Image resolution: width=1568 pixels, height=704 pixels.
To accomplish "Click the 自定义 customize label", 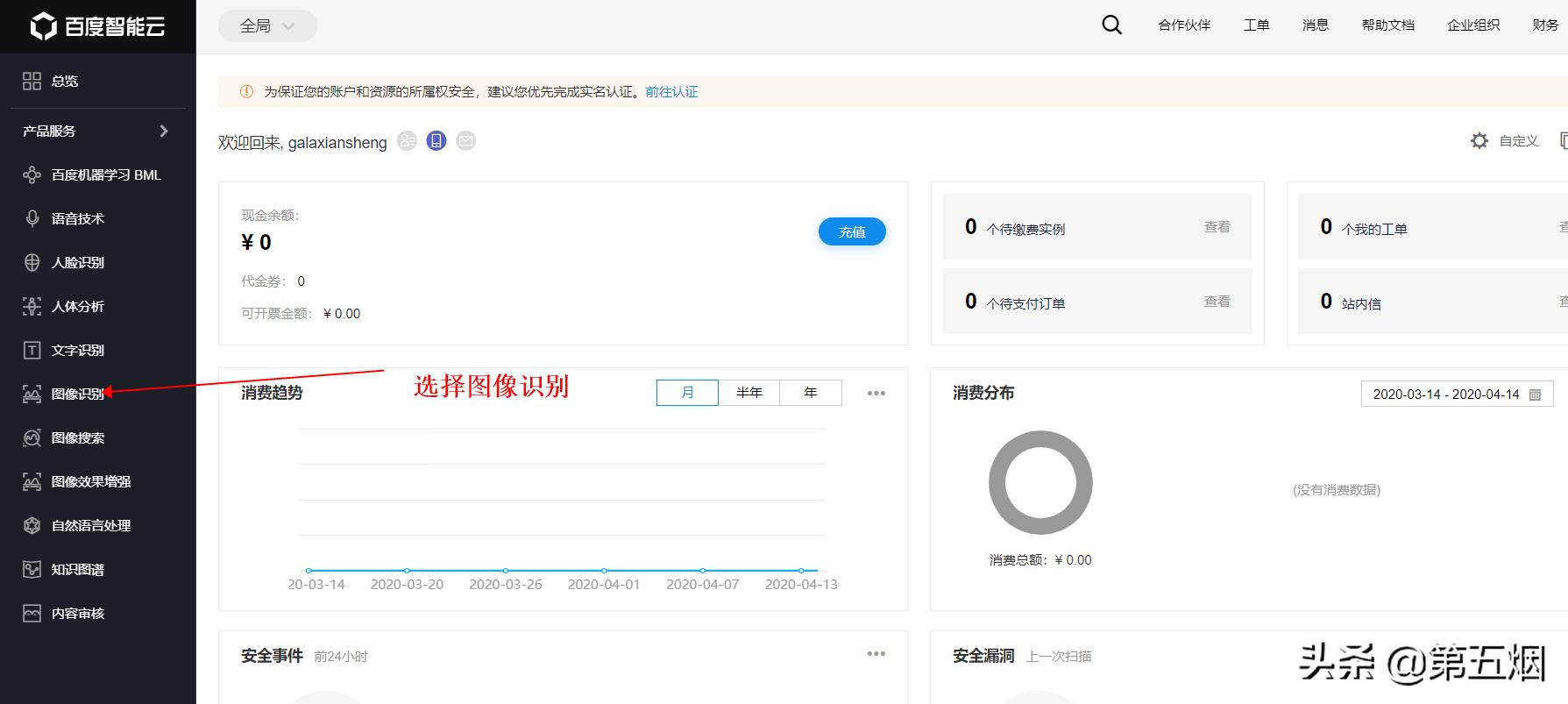I will [x=1519, y=140].
